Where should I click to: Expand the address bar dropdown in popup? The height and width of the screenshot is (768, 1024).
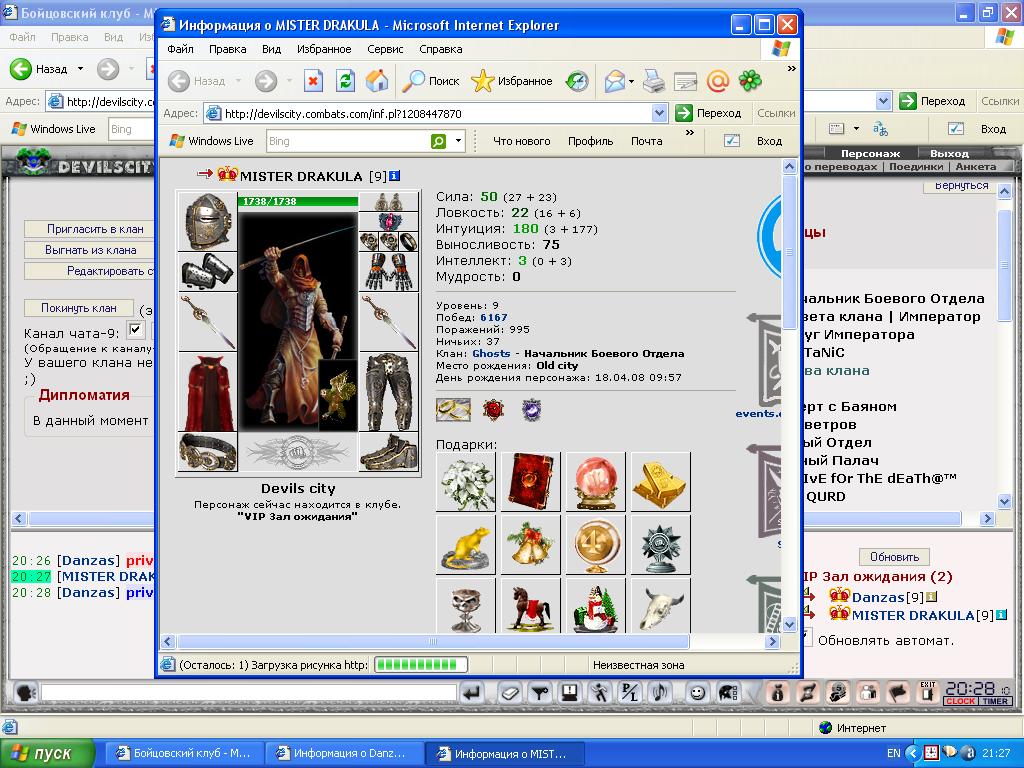click(x=660, y=113)
